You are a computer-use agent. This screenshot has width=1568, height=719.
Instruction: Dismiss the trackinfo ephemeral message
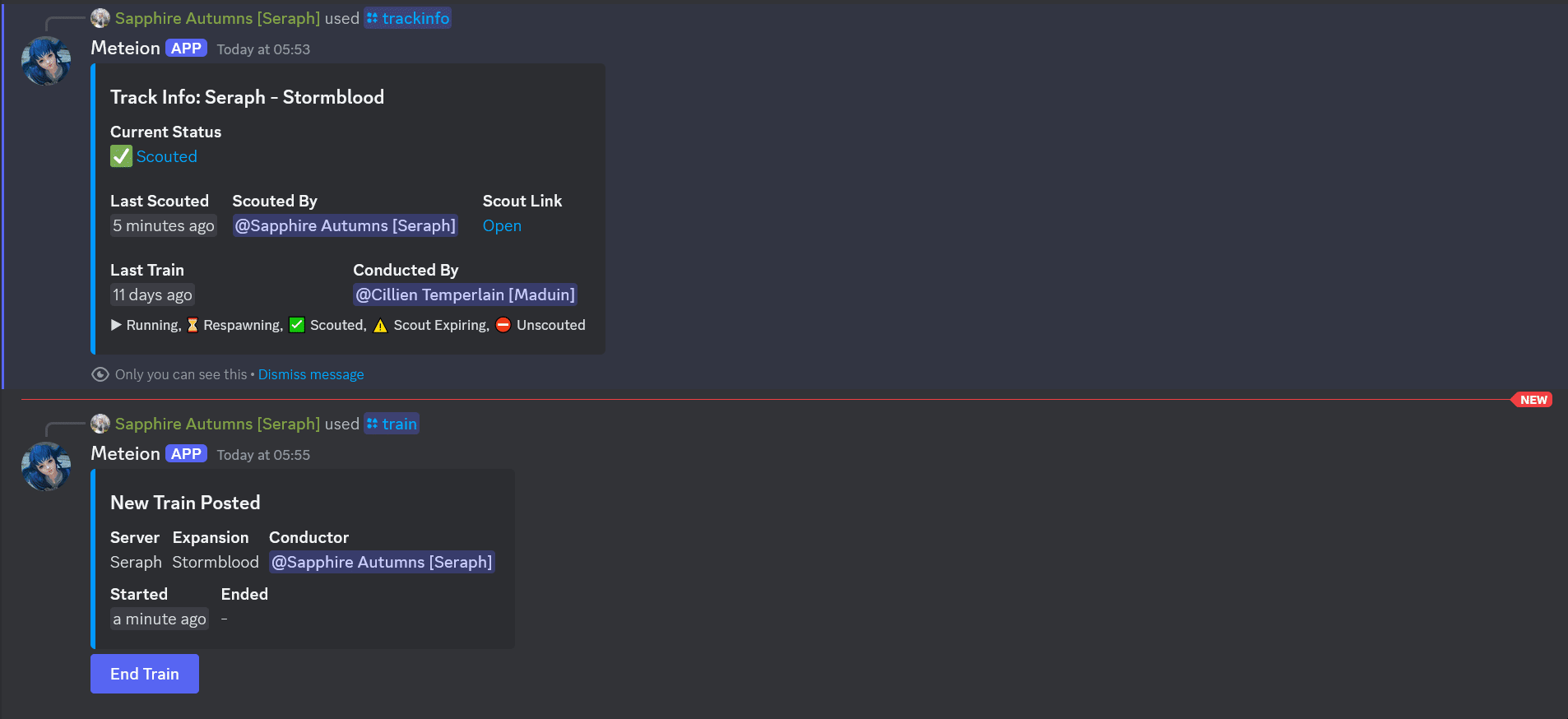[x=310, y=374]
